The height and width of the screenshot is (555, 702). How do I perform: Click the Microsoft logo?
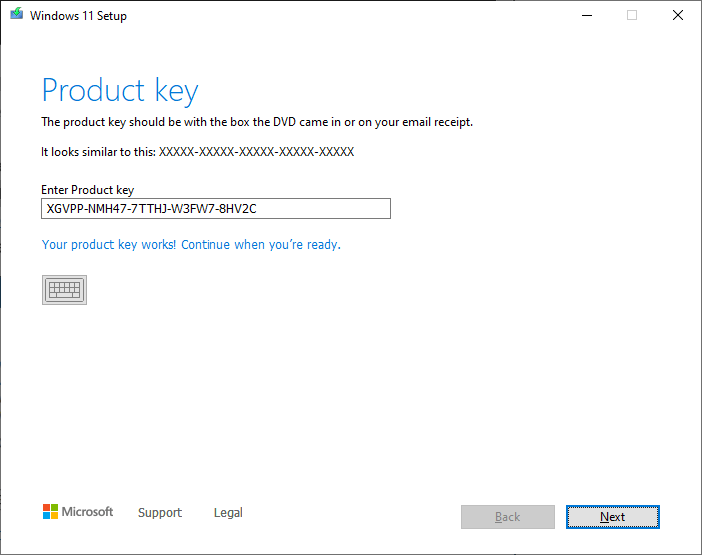point(78,512)
